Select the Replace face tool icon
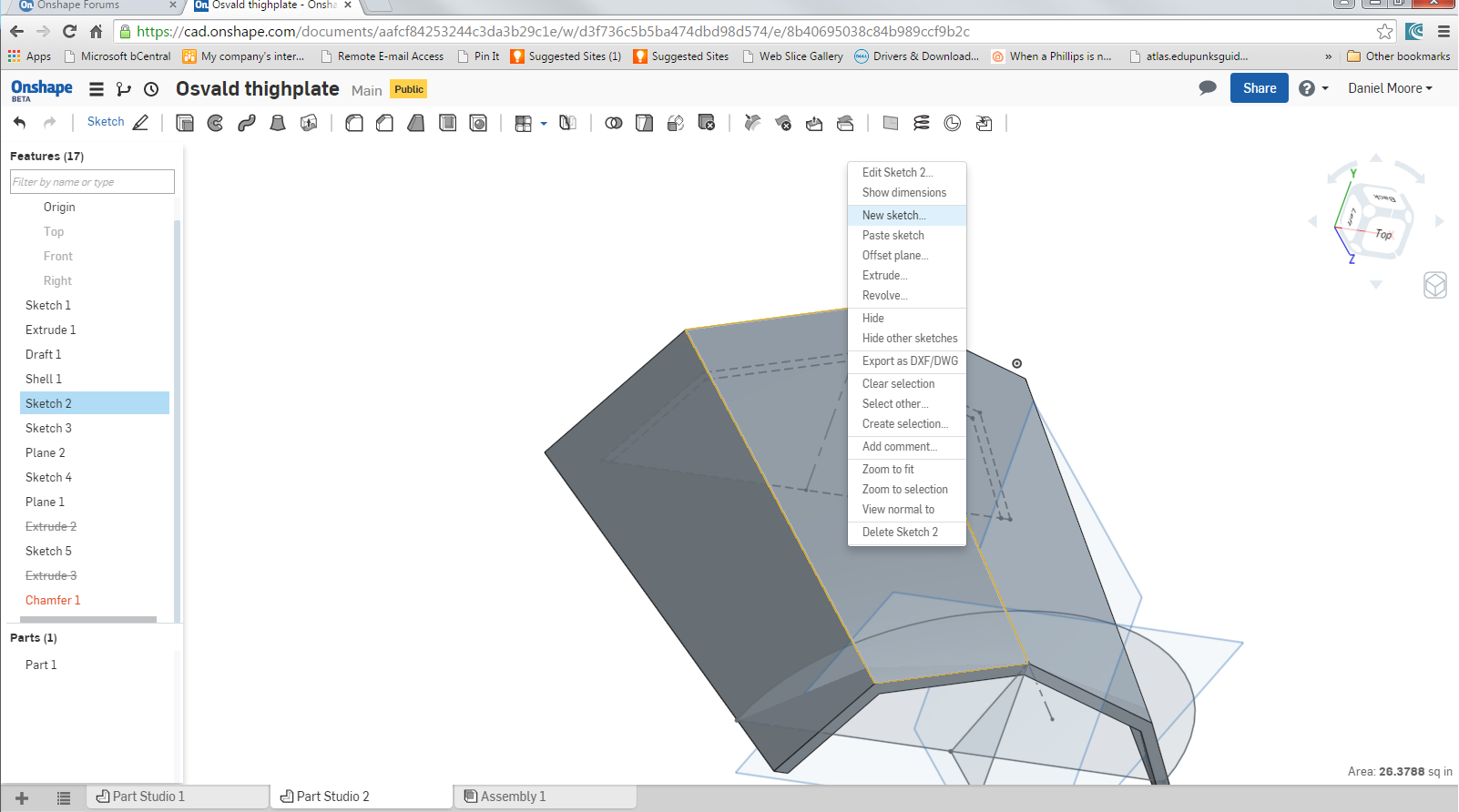Viewport: 1459px width, 812px height. tap(845, 123)
